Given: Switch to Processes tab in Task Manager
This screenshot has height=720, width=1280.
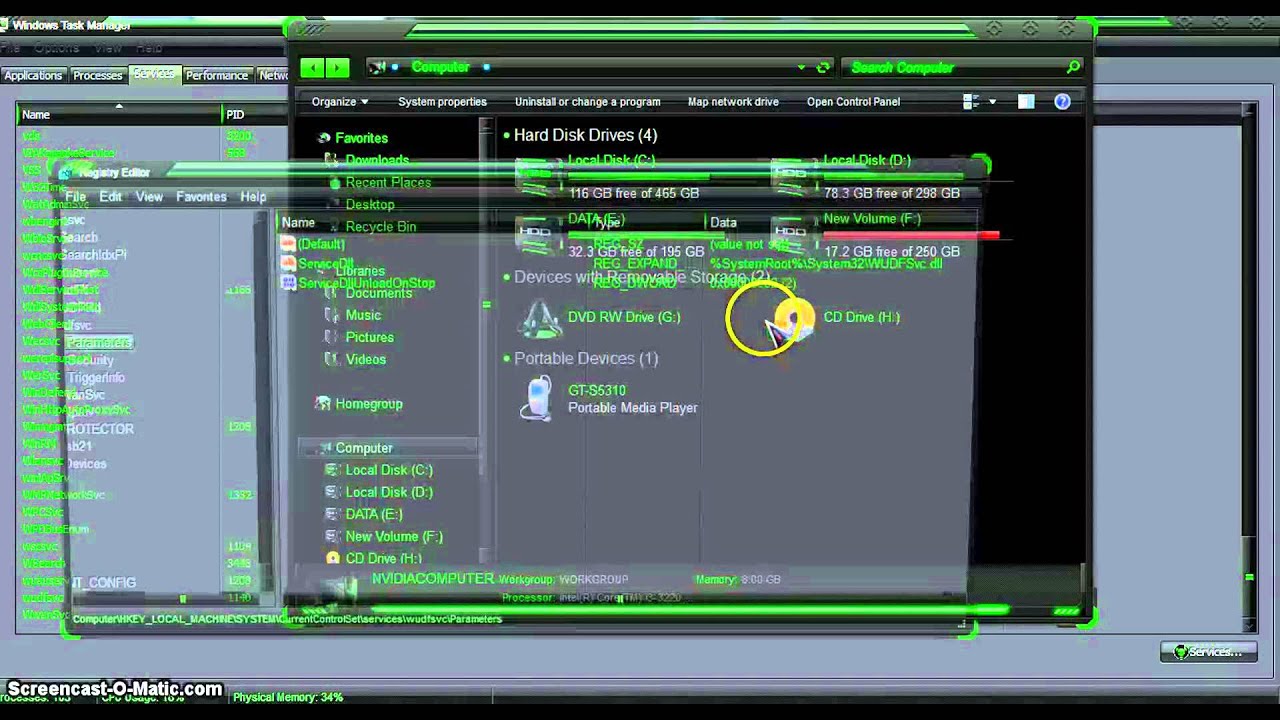Looking at the screenshot, I should coord(97,75).
